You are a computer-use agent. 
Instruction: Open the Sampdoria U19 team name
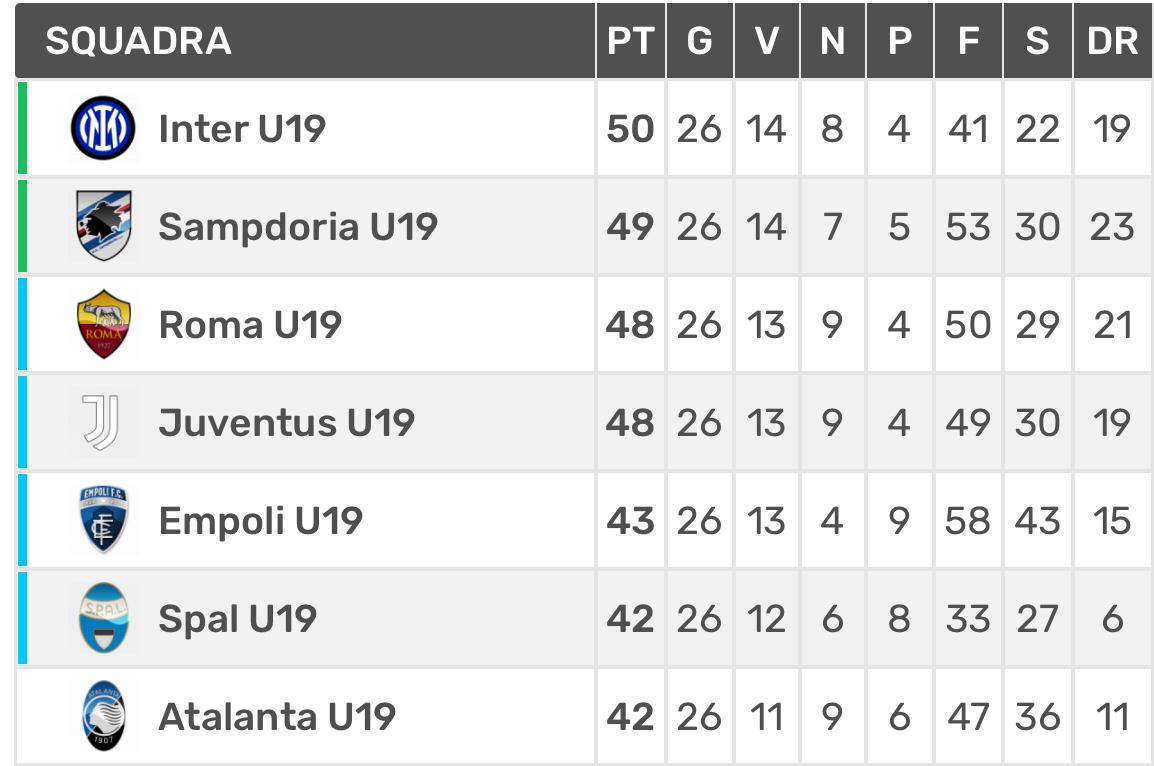click(x=298, y=226)
